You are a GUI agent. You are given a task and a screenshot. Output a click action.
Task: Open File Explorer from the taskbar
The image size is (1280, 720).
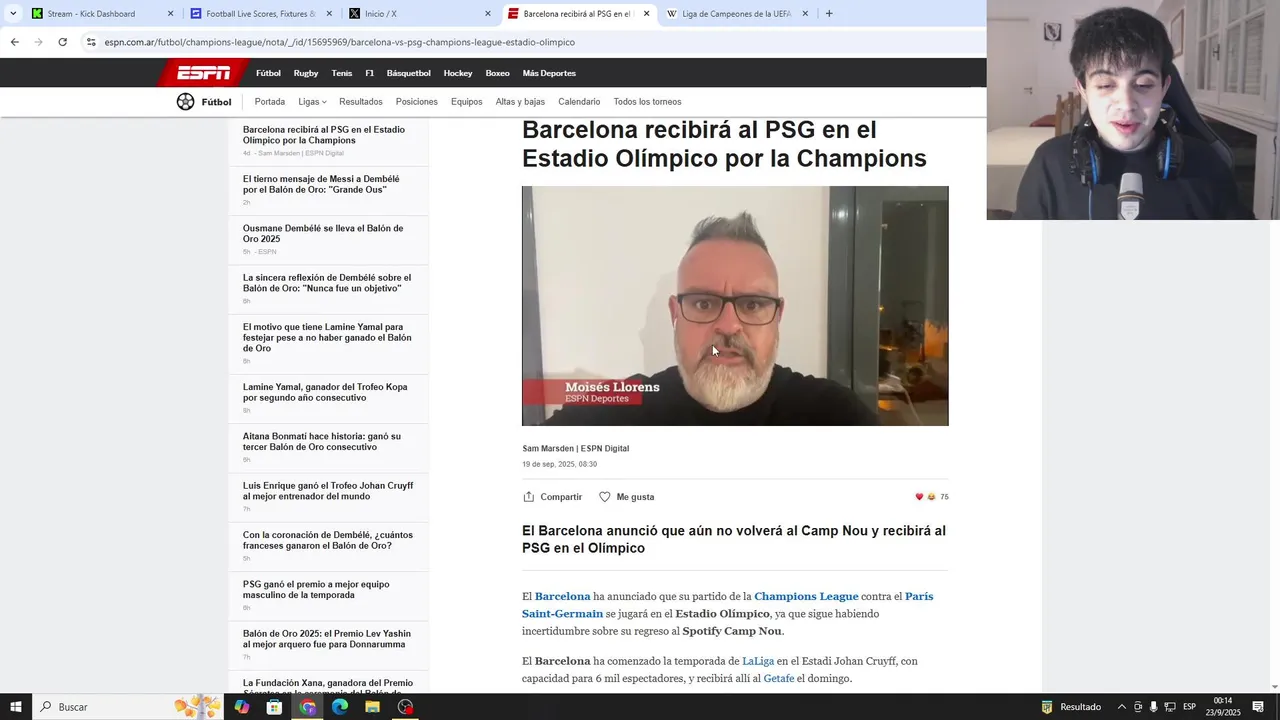click(372, 707)
